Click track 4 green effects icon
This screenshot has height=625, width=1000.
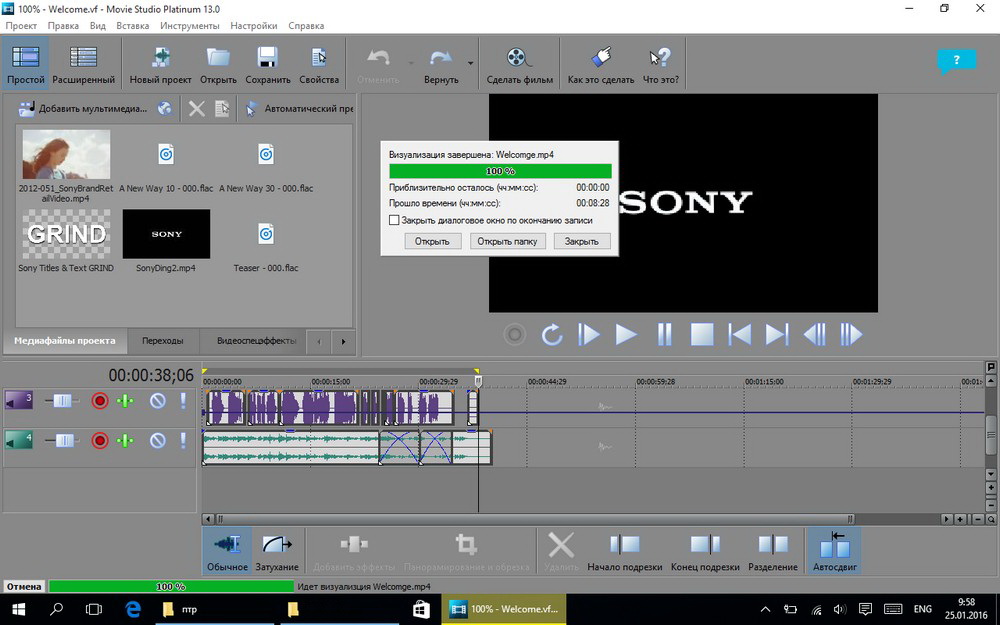pyautogui.click(x=126, y=440)
